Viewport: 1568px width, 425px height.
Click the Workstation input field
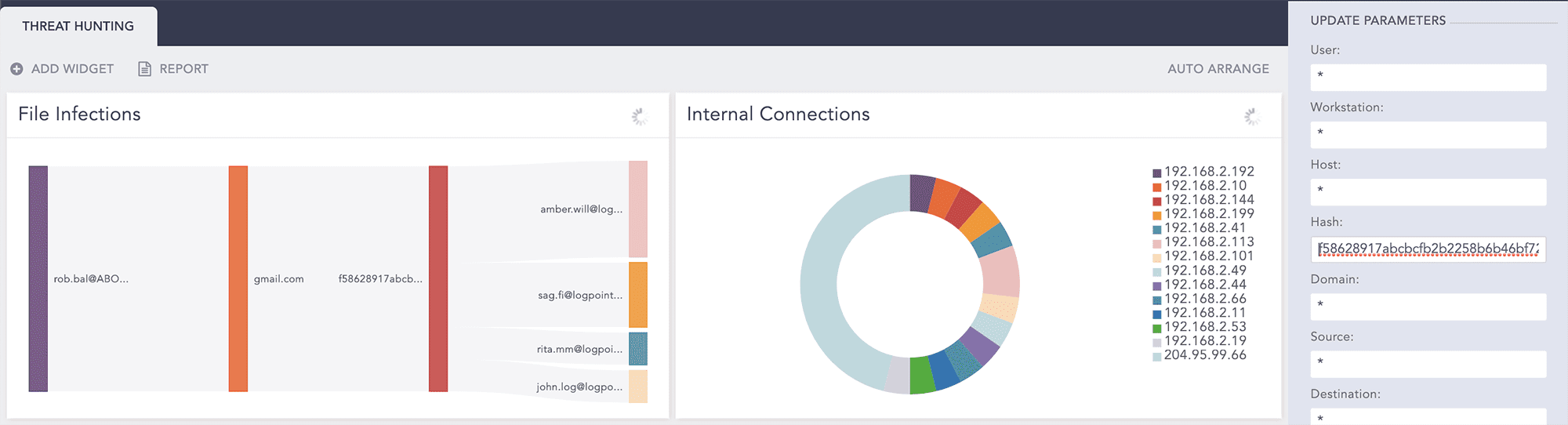(1428, 135)
